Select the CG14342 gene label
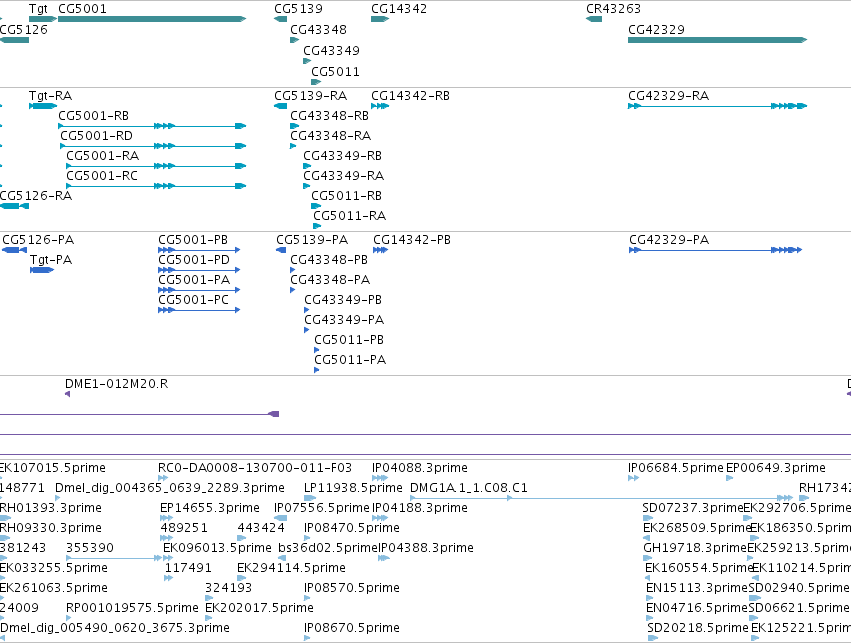The image size is (851, 643). (399, 9)
